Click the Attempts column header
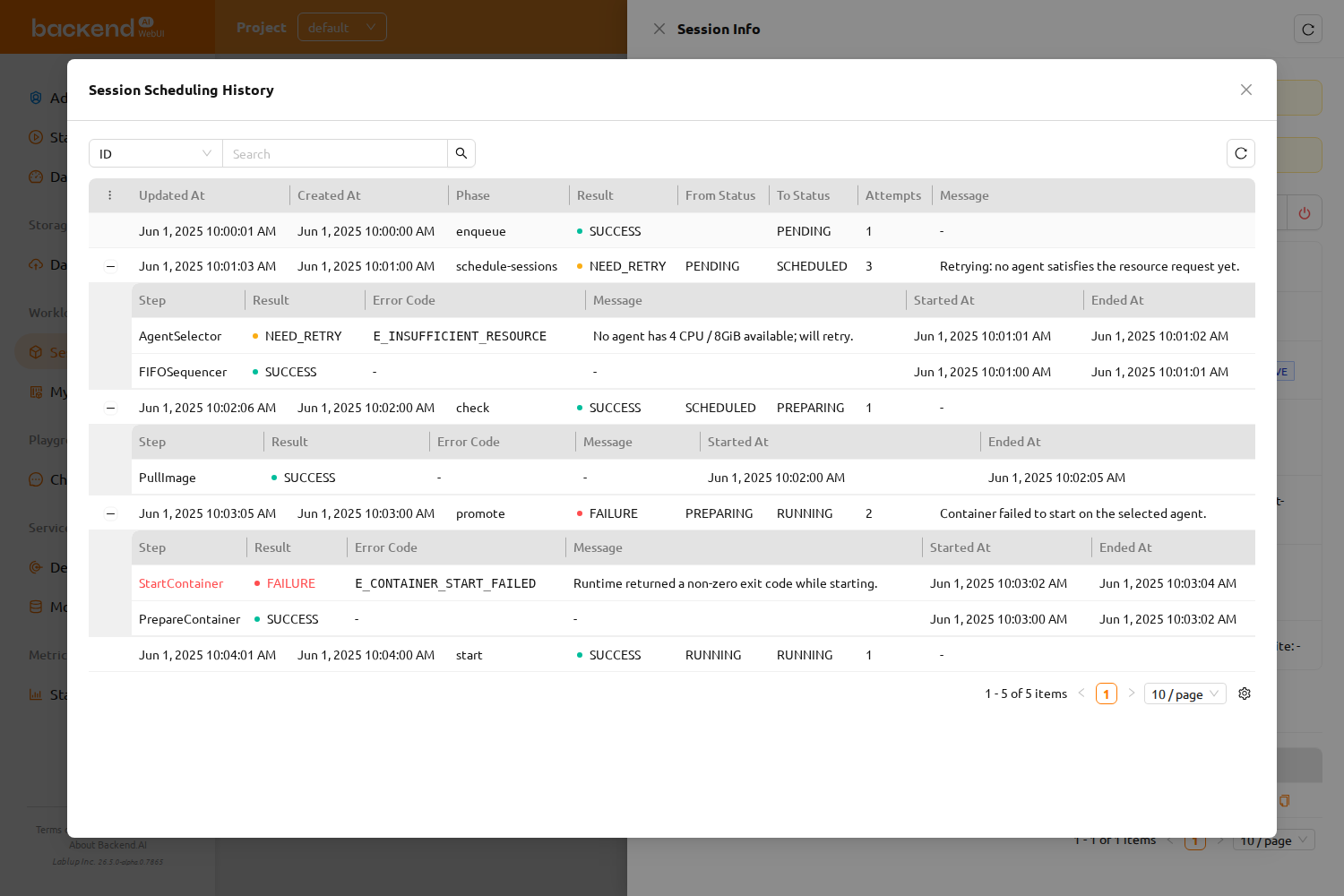 pyautogui.click(x=893, y=195)
